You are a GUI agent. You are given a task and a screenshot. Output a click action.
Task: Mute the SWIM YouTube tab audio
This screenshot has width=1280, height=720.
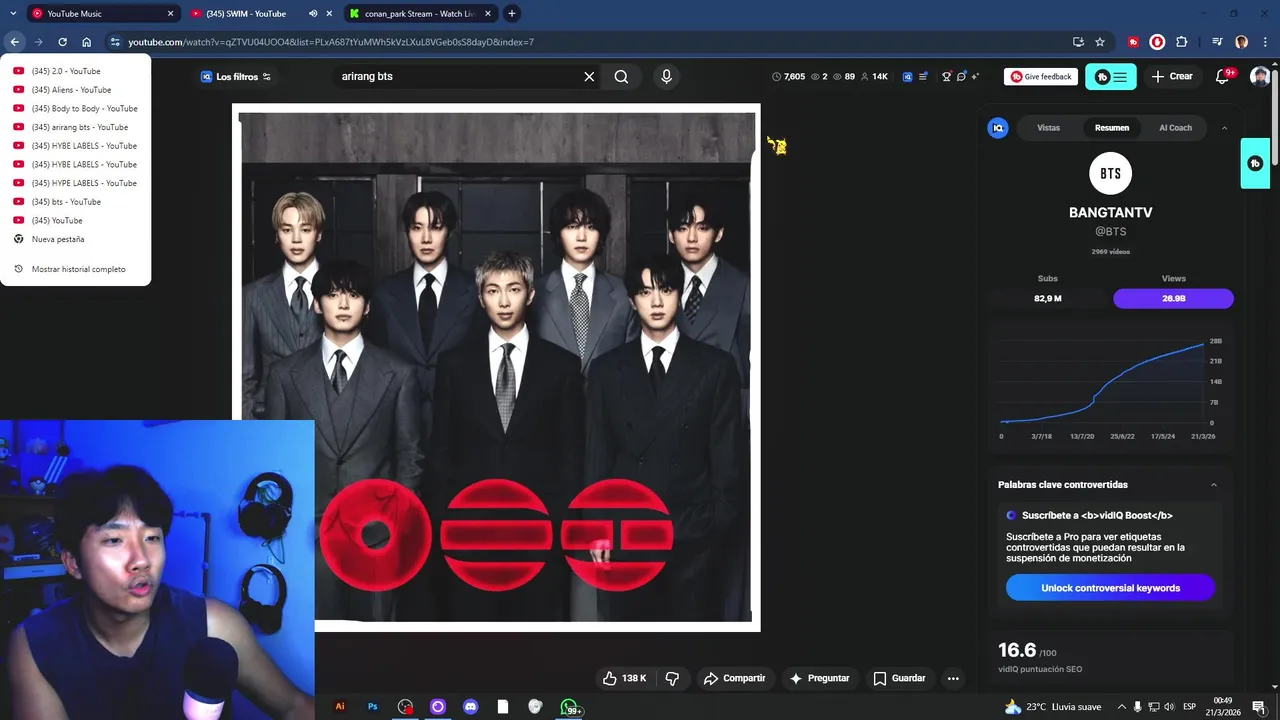tap(313, 14)
